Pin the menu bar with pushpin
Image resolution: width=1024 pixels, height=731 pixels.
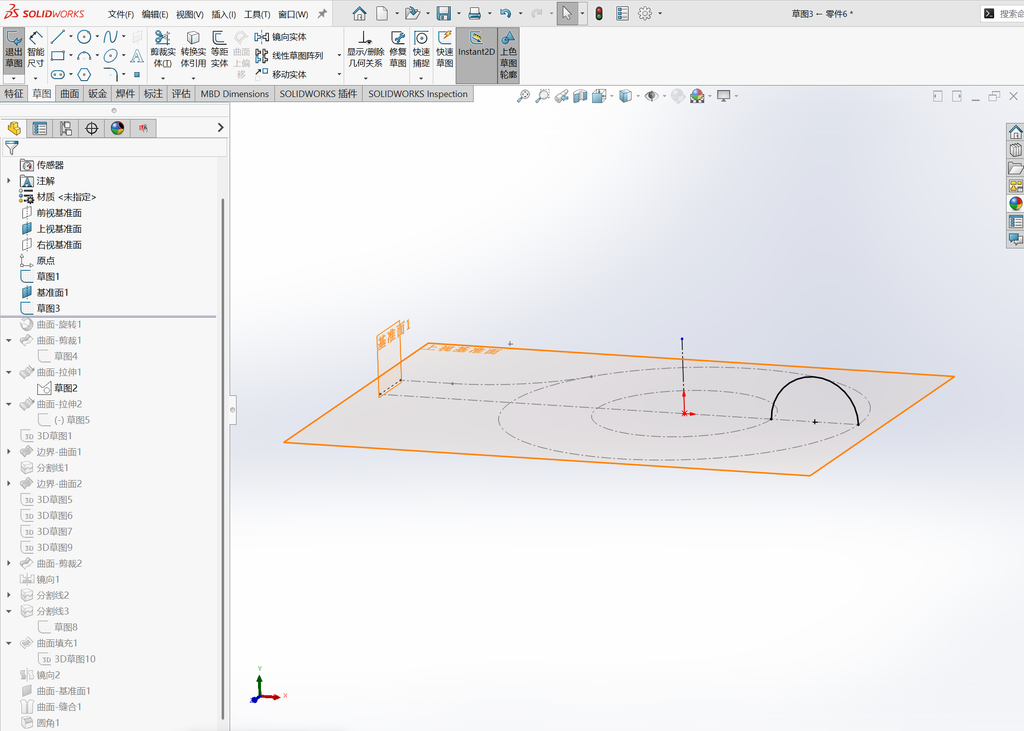[x=322, y=14]
